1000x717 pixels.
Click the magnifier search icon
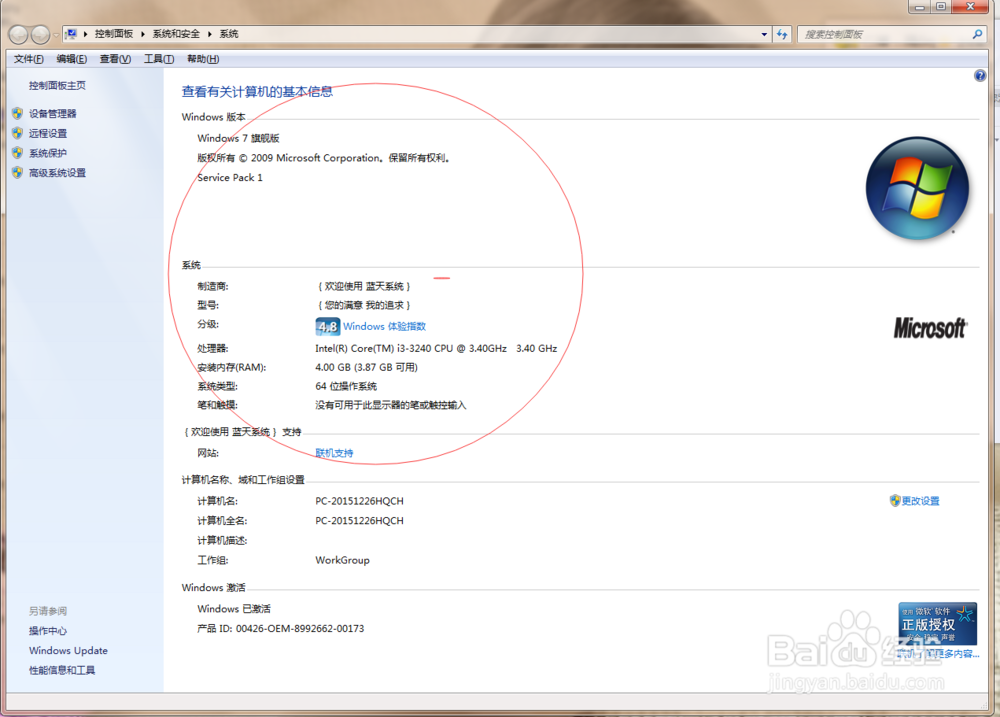pyautogui.click(x=977, y=34)
